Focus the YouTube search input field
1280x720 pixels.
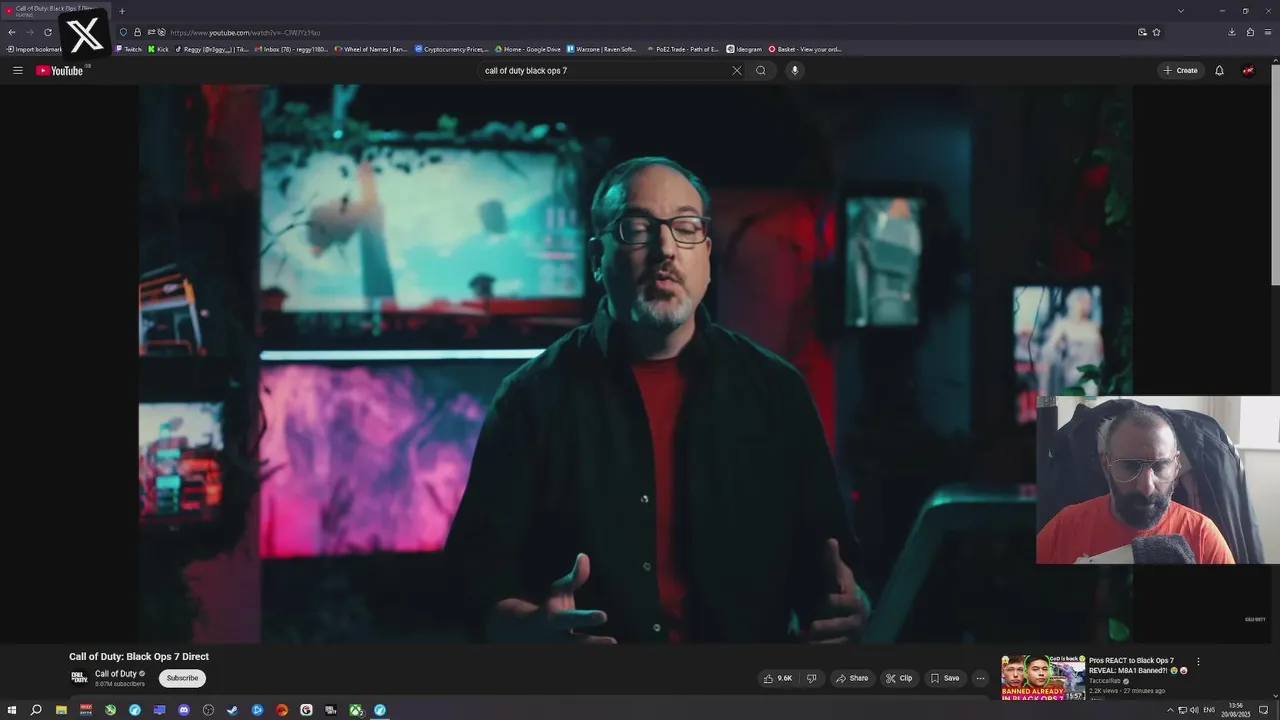(605, 70)
